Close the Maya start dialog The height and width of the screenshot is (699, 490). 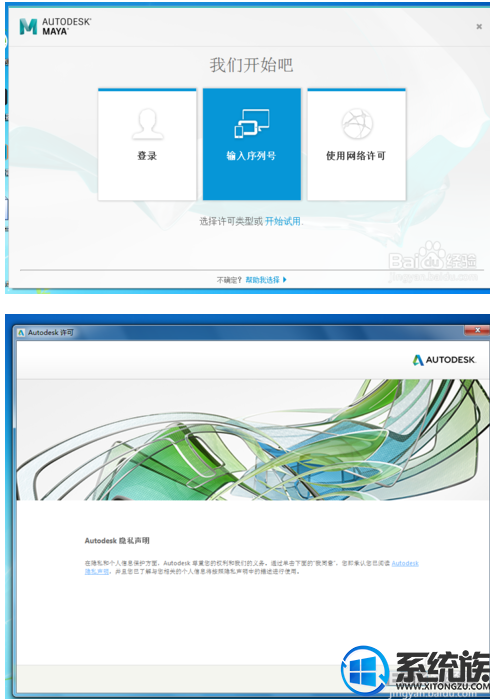click(479, 27)
